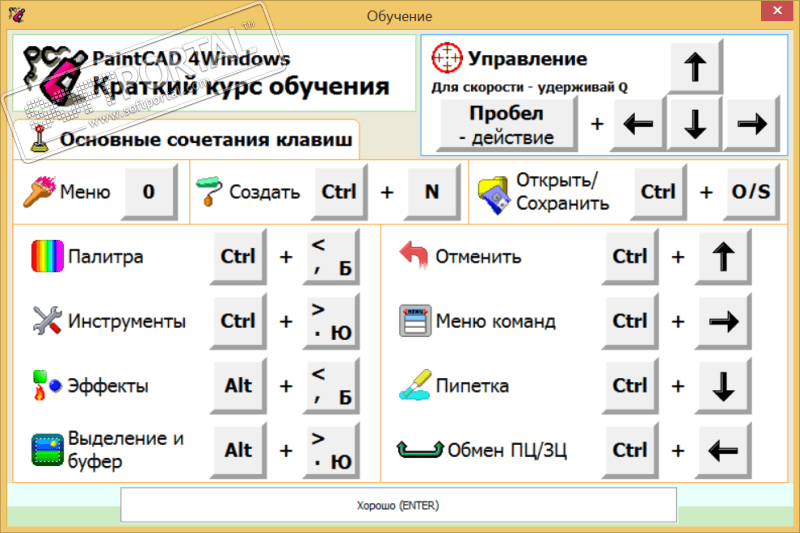Click the > Ю key in Выделение и буфер row
Image resolution: width=800 pixels, height=533 pixels.
(331, 450)
